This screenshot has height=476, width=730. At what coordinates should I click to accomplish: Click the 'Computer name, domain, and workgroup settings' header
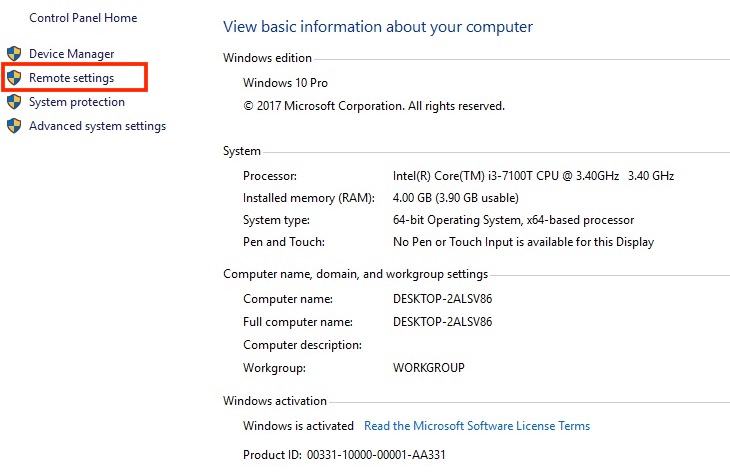pyautogui.click(x=355, y=274)
